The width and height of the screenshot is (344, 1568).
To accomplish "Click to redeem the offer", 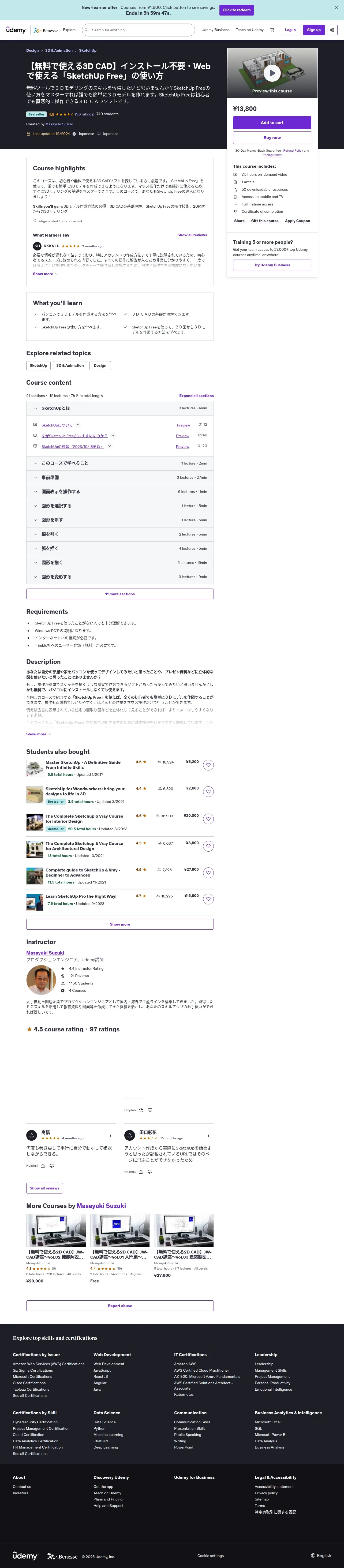I will coord(236,10).
